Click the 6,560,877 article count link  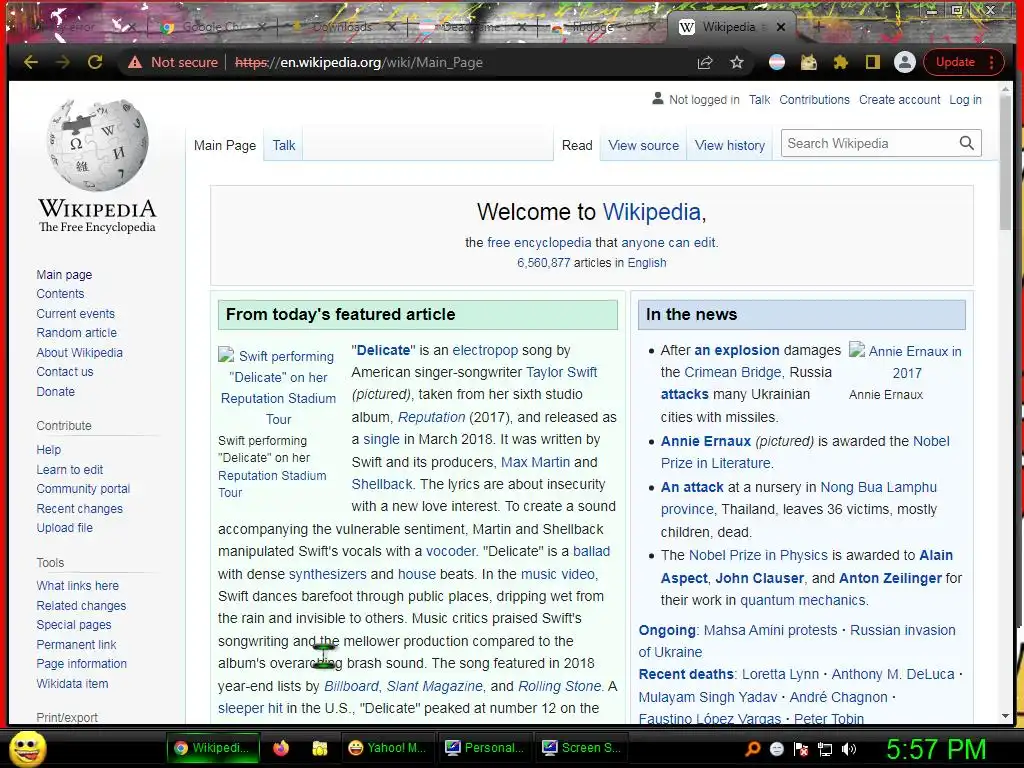coord(543,263)
